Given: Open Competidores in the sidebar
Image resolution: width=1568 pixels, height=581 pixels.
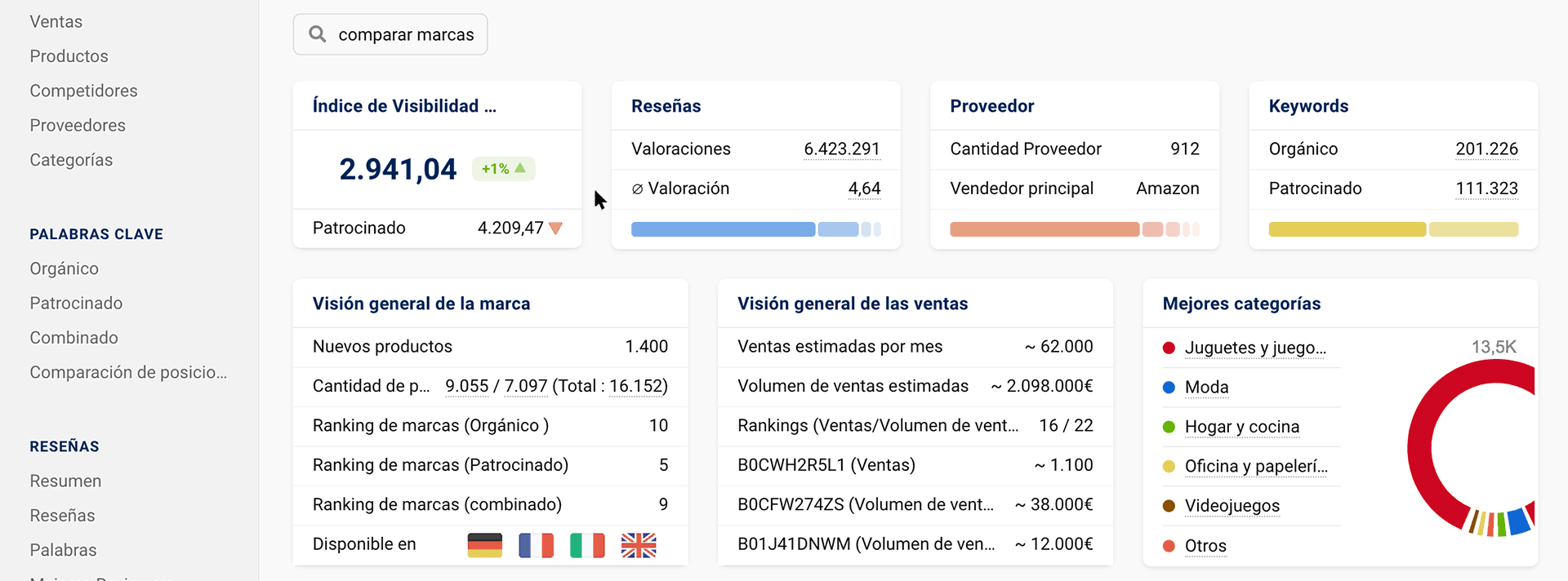Looking at the screenshot, I should coord(83,91).
